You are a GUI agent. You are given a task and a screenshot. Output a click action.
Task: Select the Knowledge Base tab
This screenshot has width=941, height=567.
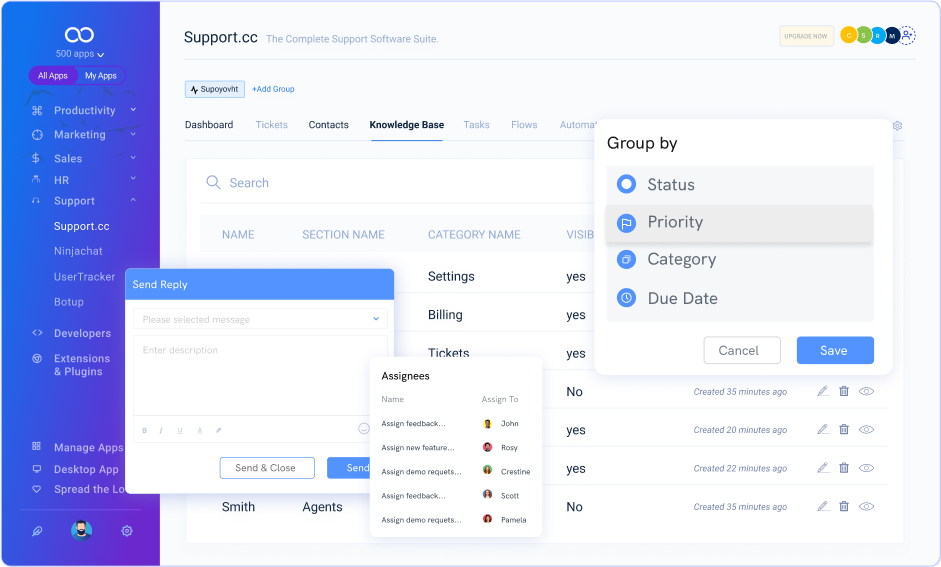[x=407, y=125]
